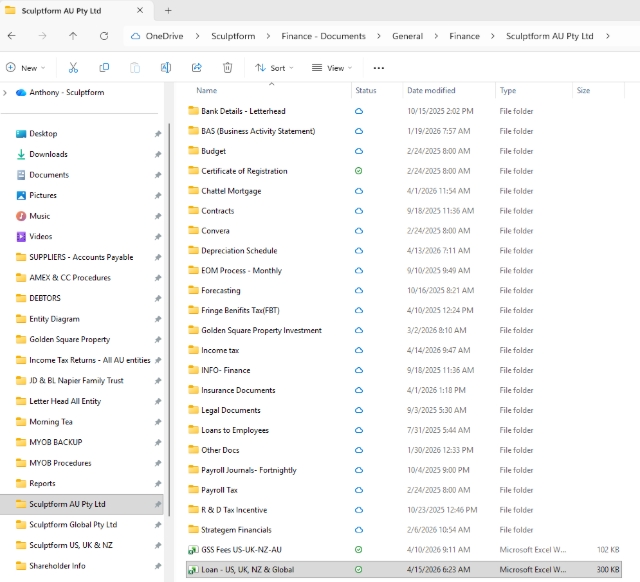640x582 pixels.
Task: Select SUPPLIERS - Accounts Payable in sidebar
Action: coord(81,257)
